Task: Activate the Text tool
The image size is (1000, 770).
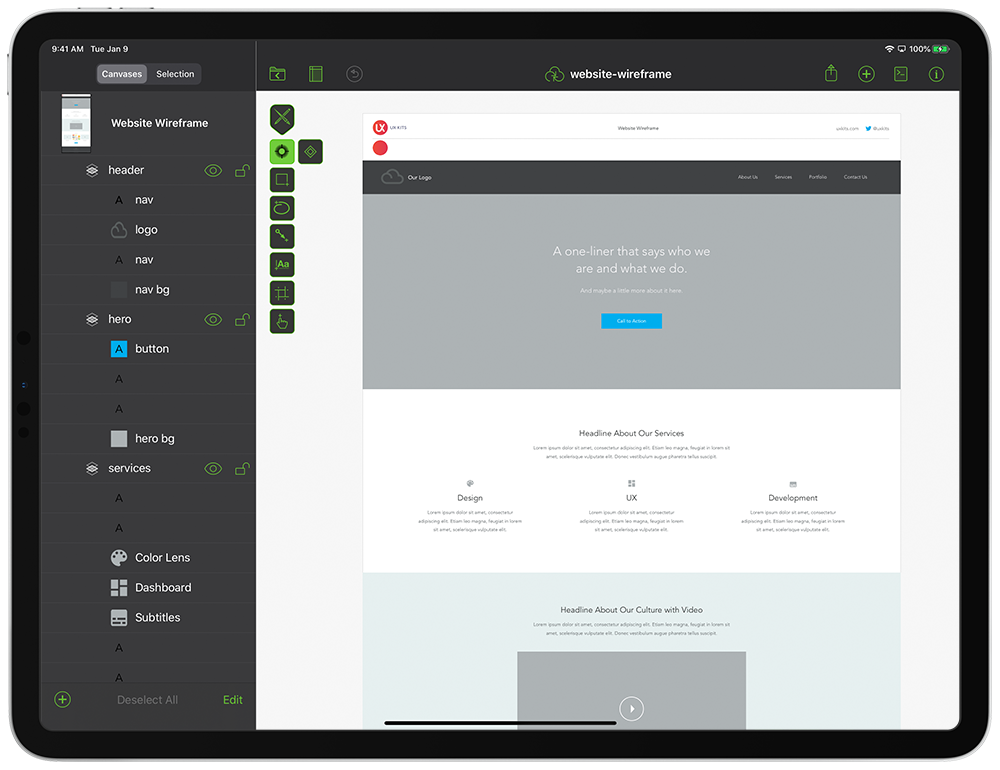Action: [x=281, y=264]
